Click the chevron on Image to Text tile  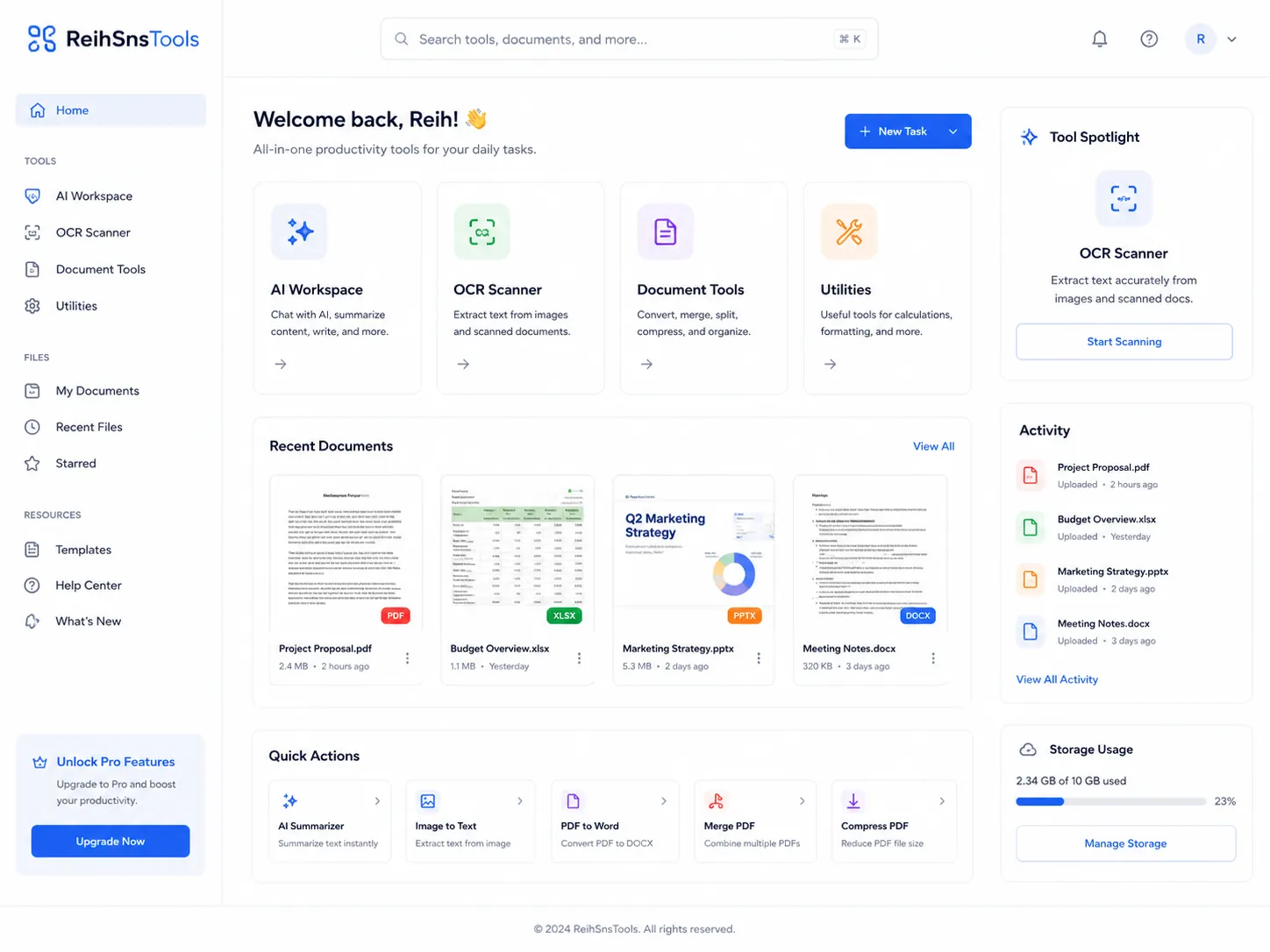tap(520, 801)
